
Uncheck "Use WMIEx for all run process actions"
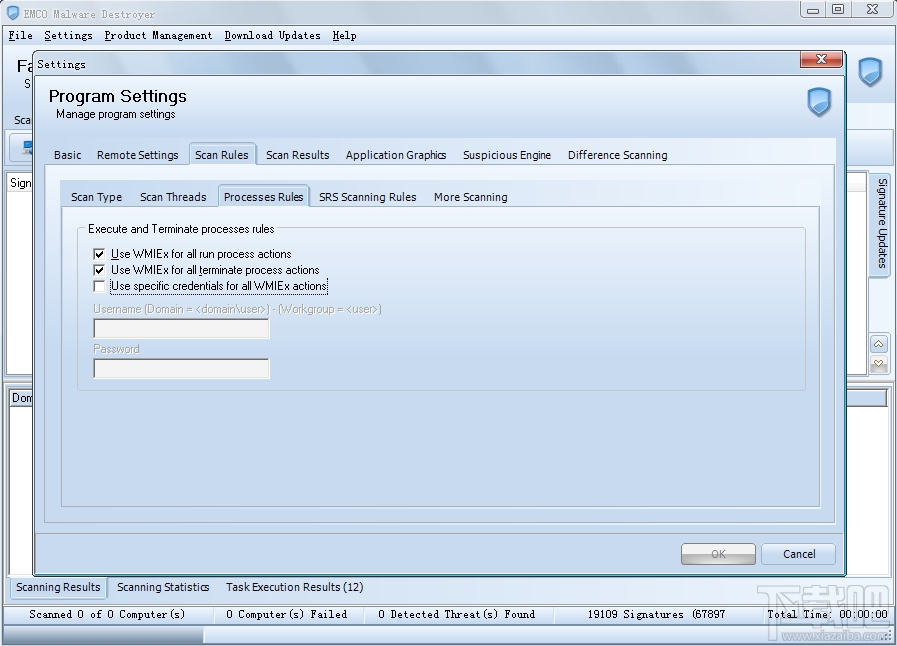(99, 254)
